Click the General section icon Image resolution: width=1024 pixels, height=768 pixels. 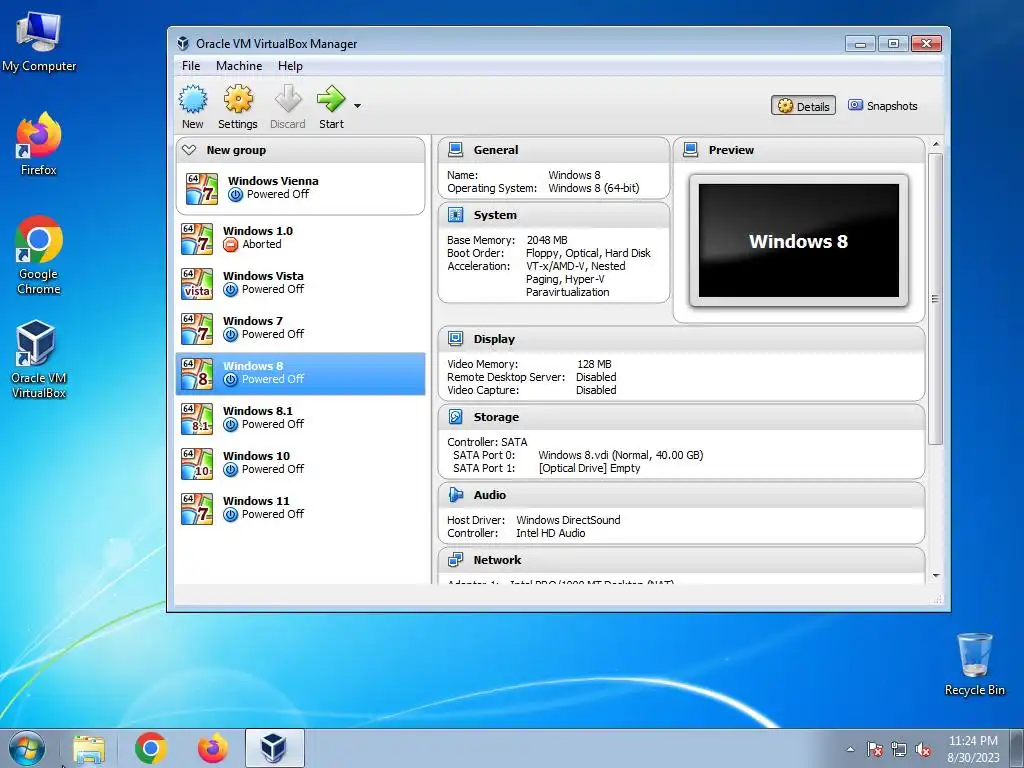coord(455,150)
